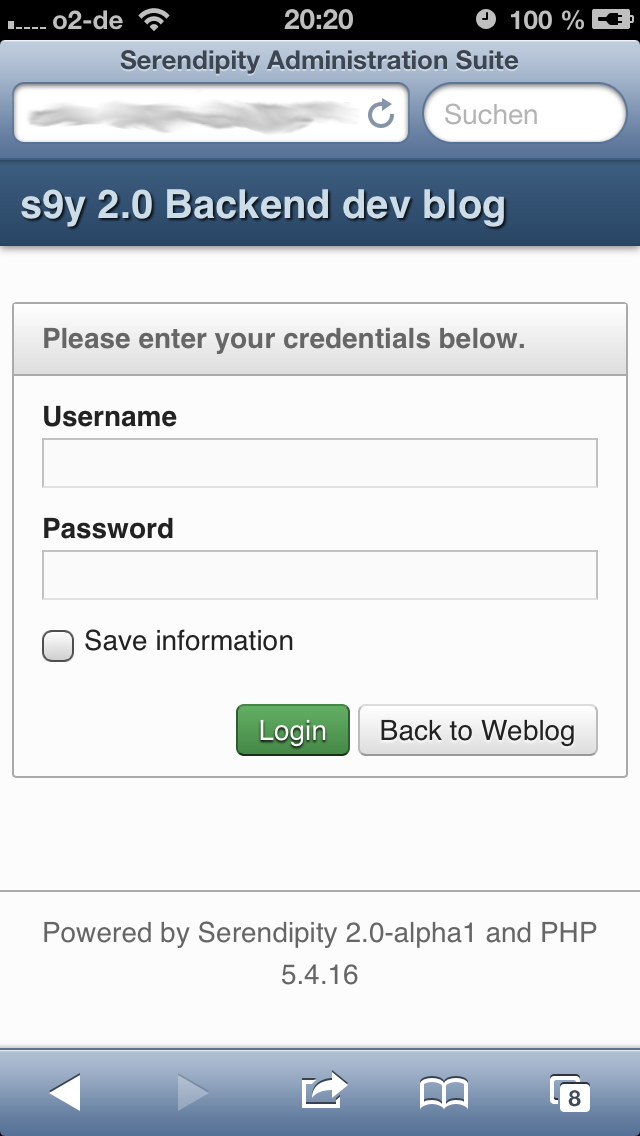The width and height of the screenshot is (640, 1136).
Task: Focus the Password input field
Action: click(x=320, y=575)
